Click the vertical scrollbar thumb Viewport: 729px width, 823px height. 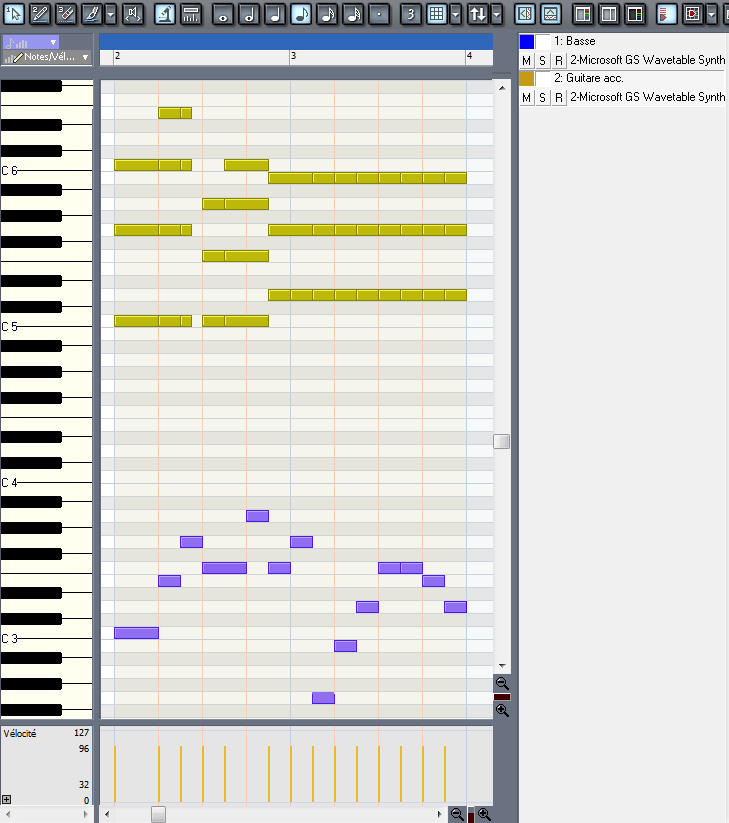pos(502,442)
